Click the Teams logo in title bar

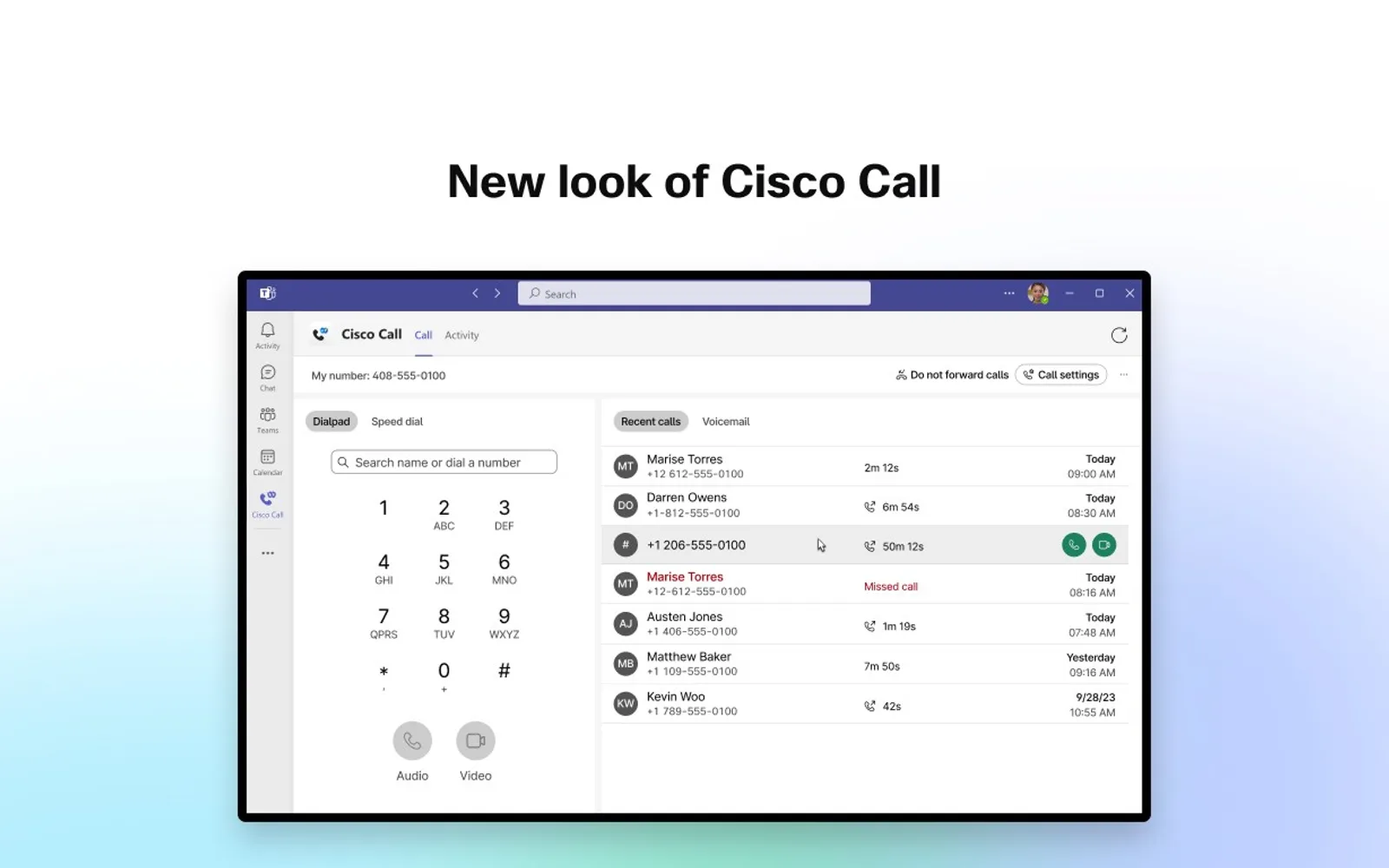[267, 293]
